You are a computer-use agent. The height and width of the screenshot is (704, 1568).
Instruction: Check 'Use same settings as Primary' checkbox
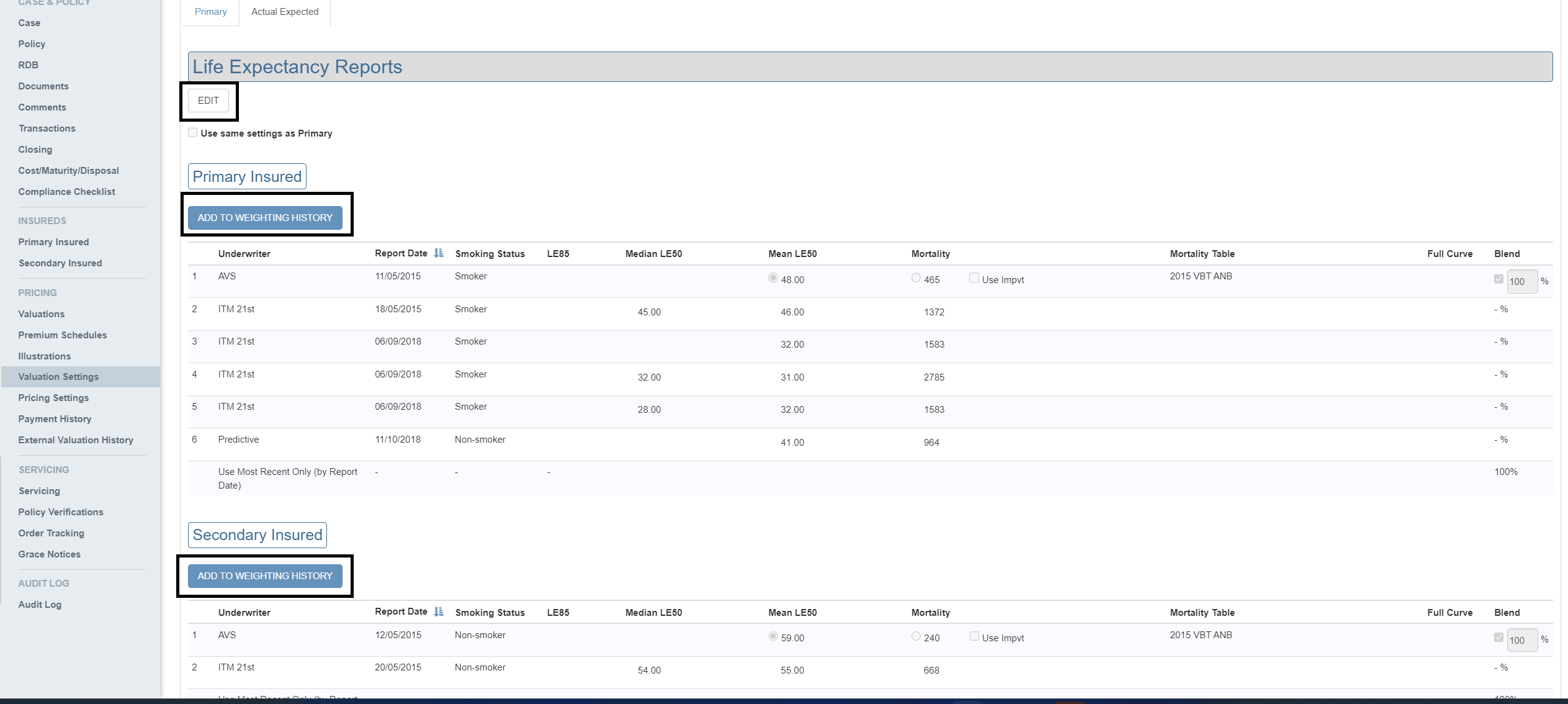[x=193, y=132]
